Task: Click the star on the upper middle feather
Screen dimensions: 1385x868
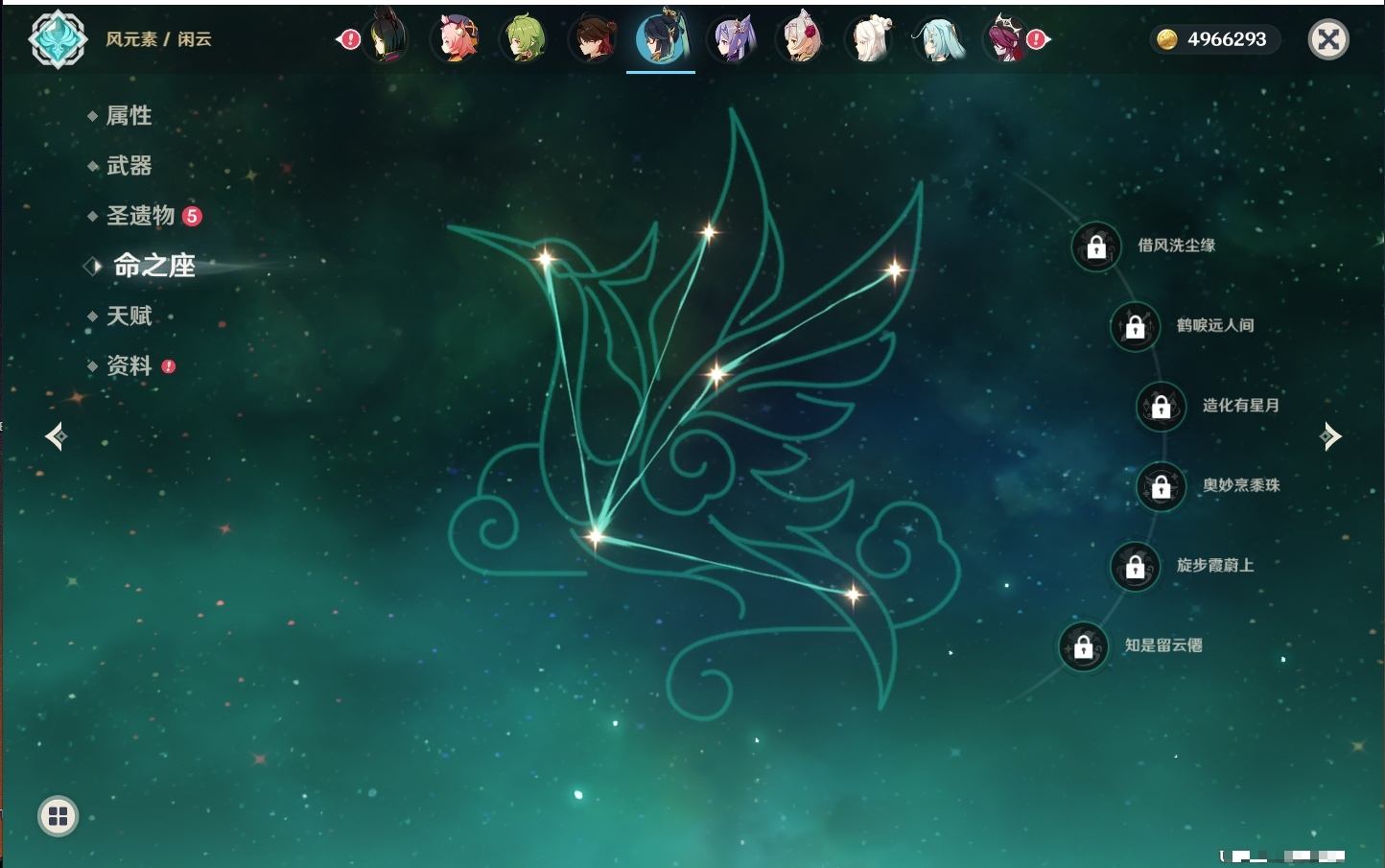Action: [x=709, y=231]
